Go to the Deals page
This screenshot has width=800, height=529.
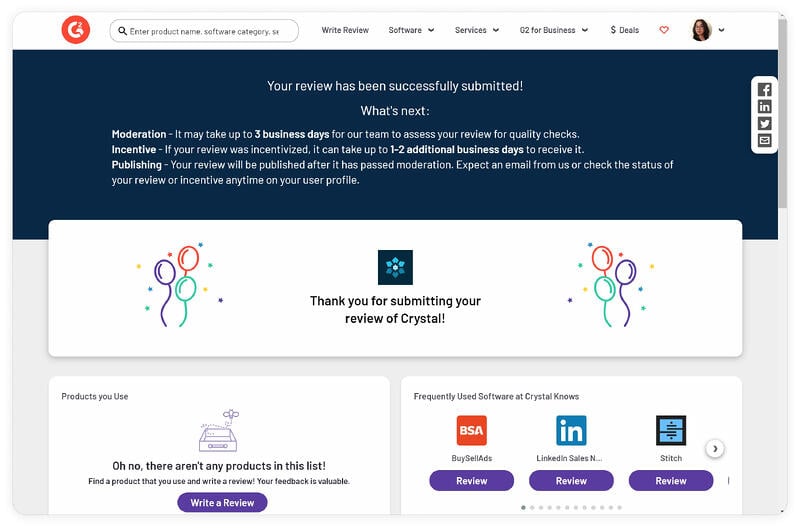point(624,30)
